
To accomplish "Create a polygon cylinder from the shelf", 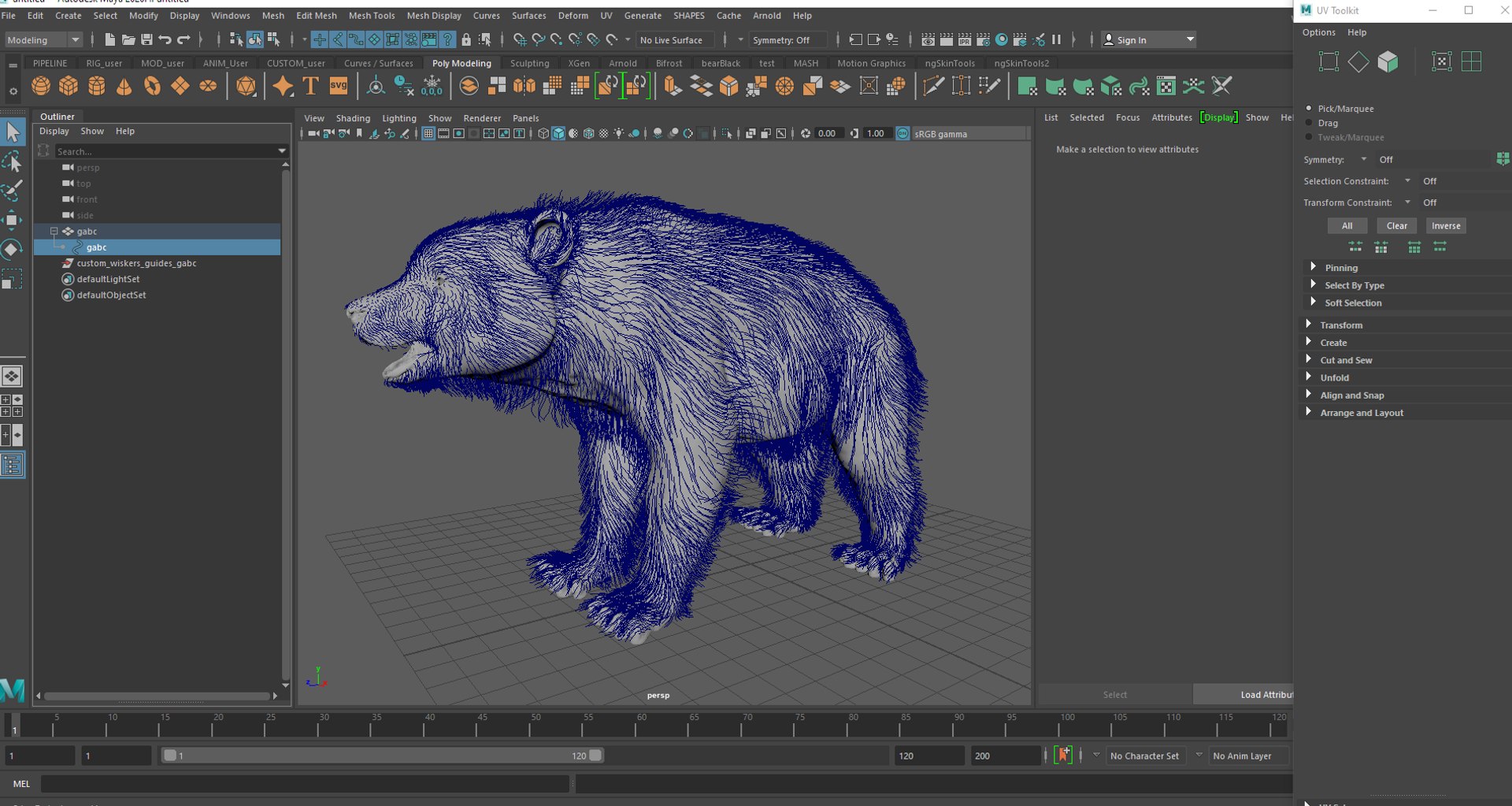I will point(97,86).
